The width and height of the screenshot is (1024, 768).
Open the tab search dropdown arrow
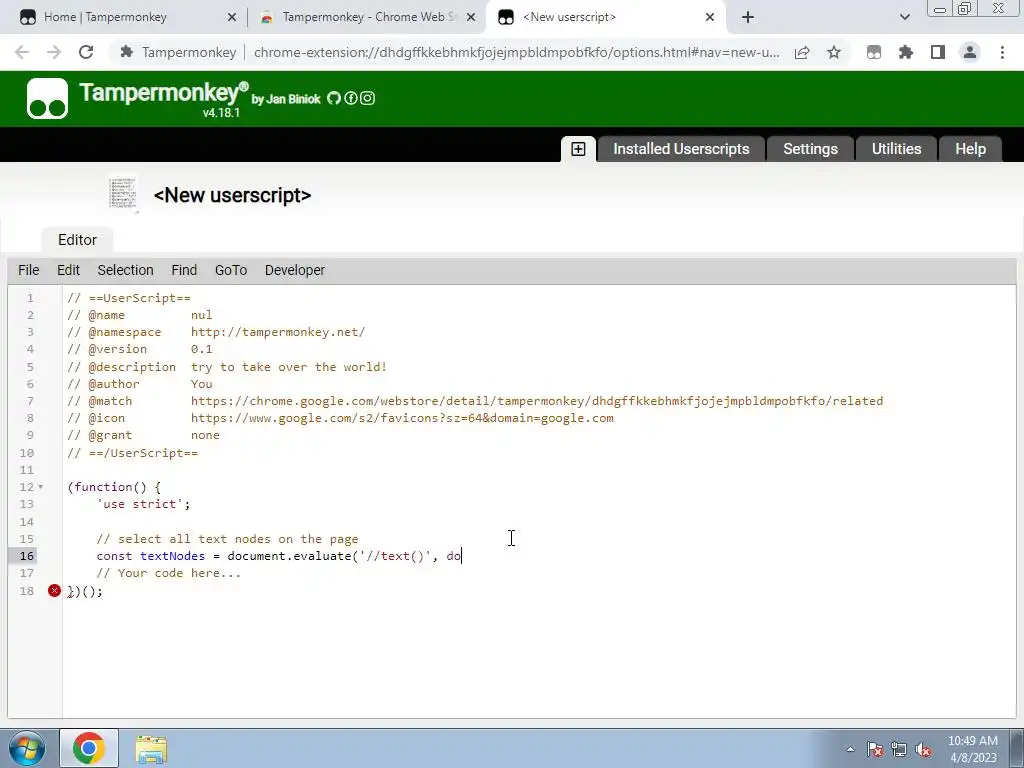tap(904, 17)
